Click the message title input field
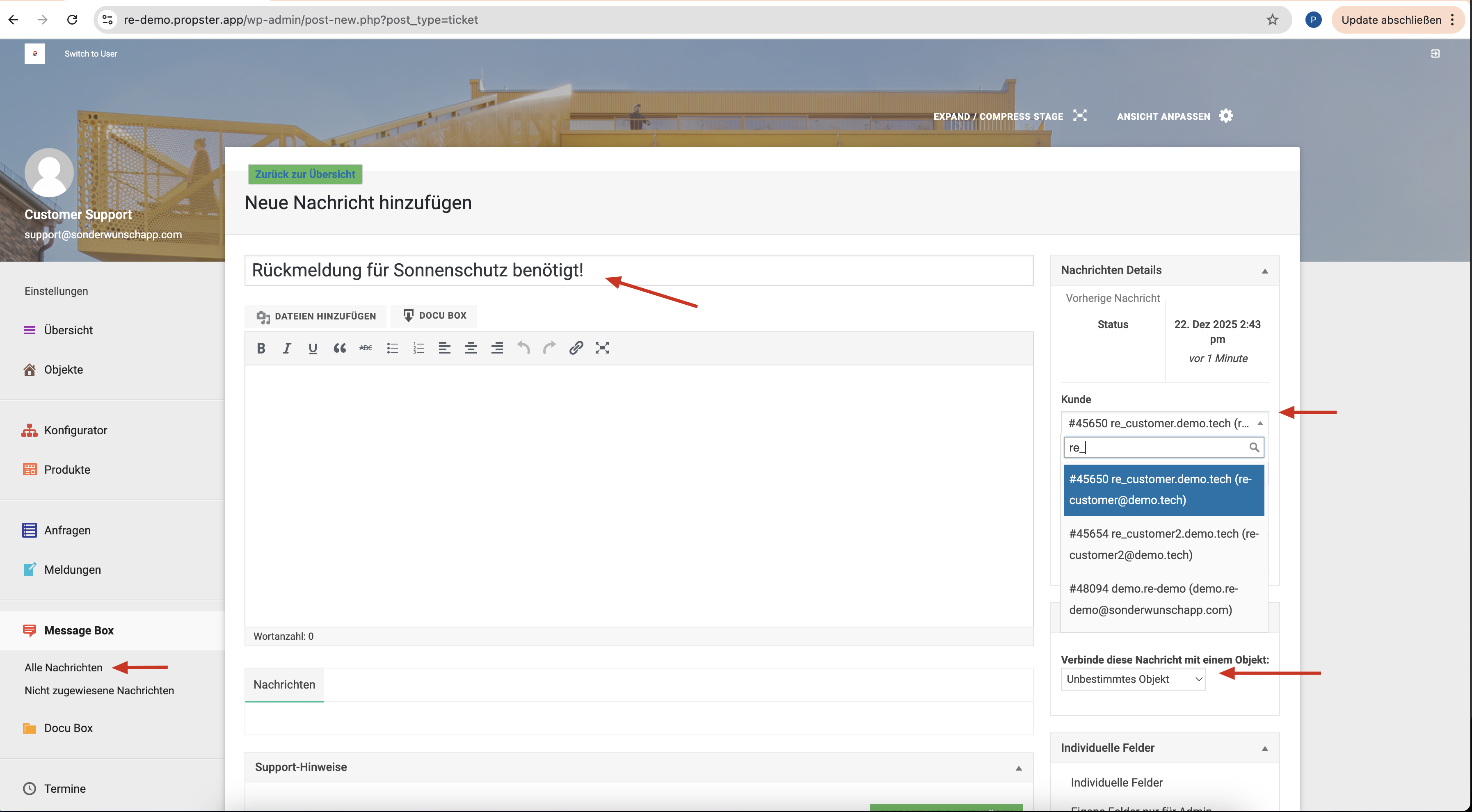Viewport: 1472px width, 812px height. coord(638,270)
